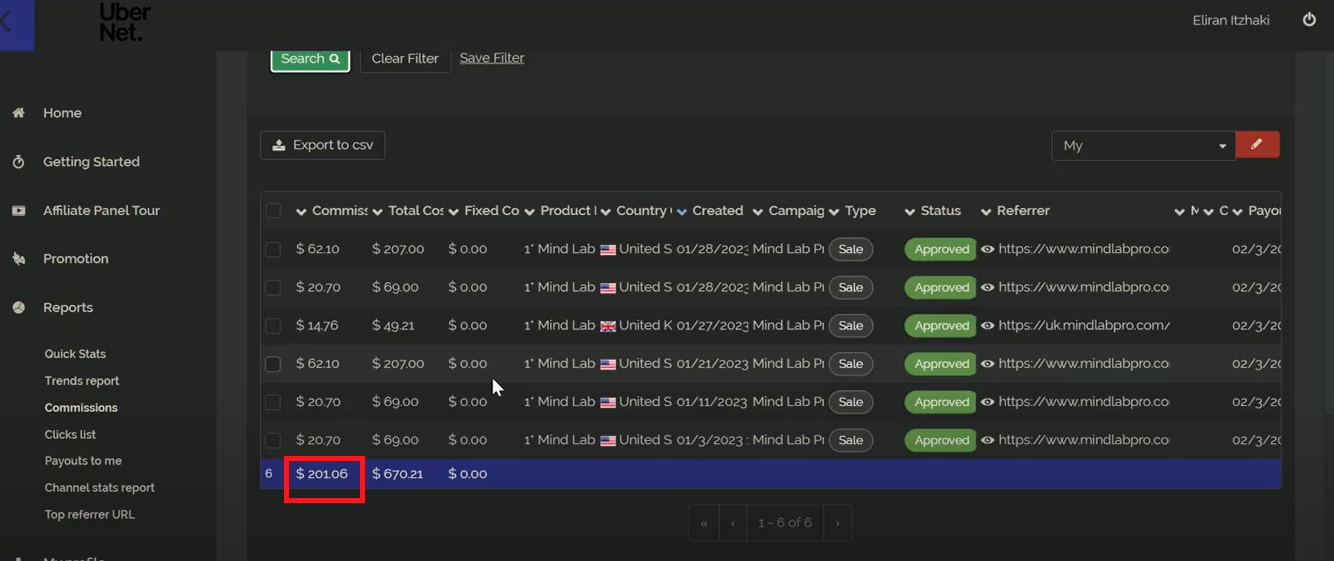Open the Clicks list report
1334x561 pixels.
pyautogui.click(x=70, y=435)
